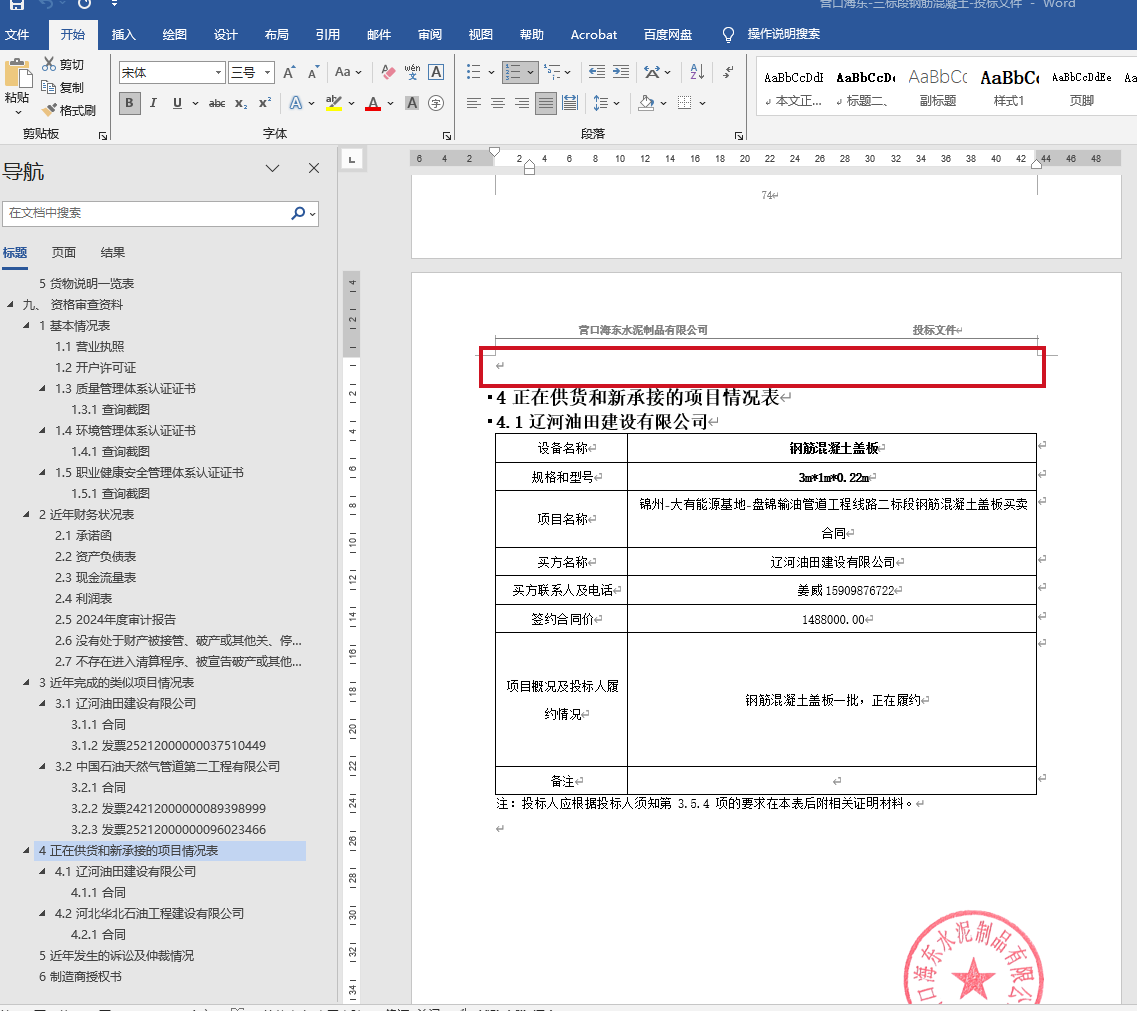Apply superscript x² formatting
This screenshot has height=1011, width=1137.
coord(265,103)
